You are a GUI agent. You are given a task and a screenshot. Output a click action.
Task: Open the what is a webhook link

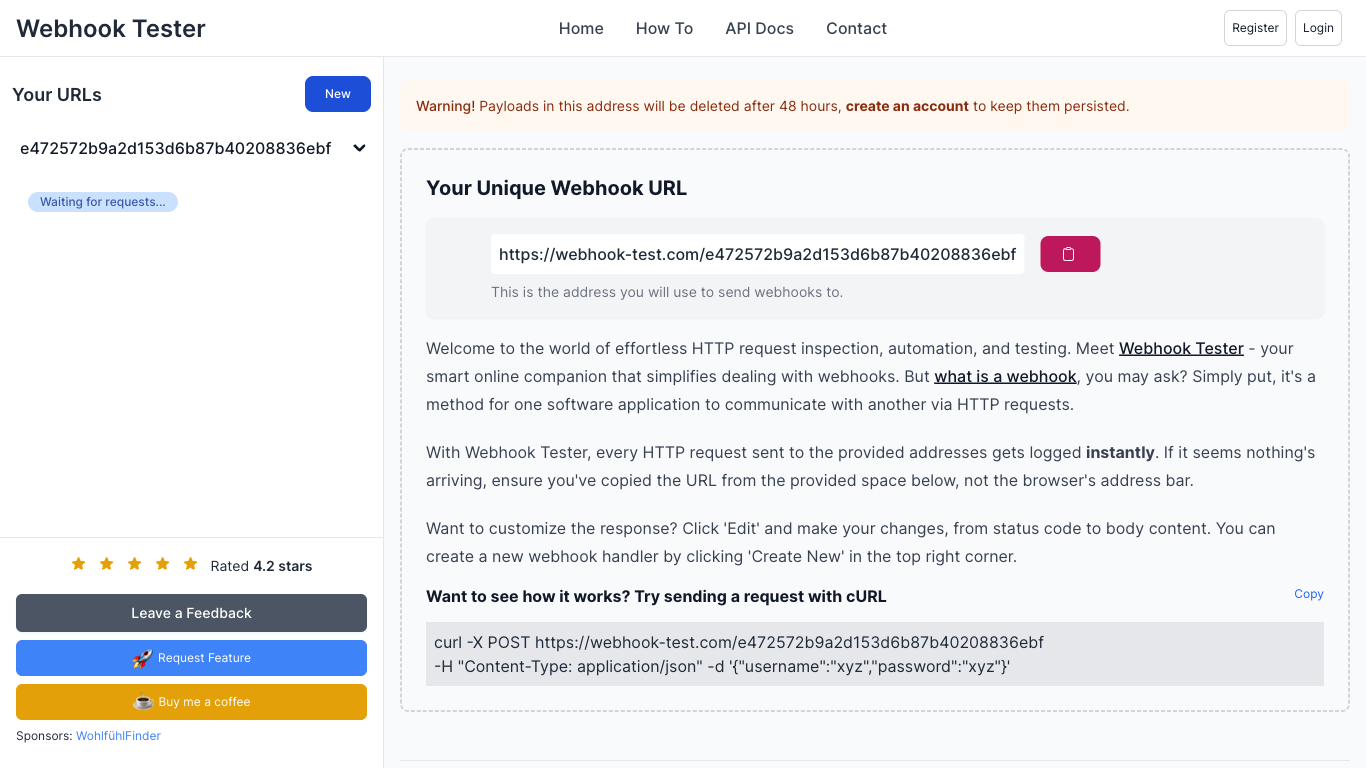[1005, 376]
